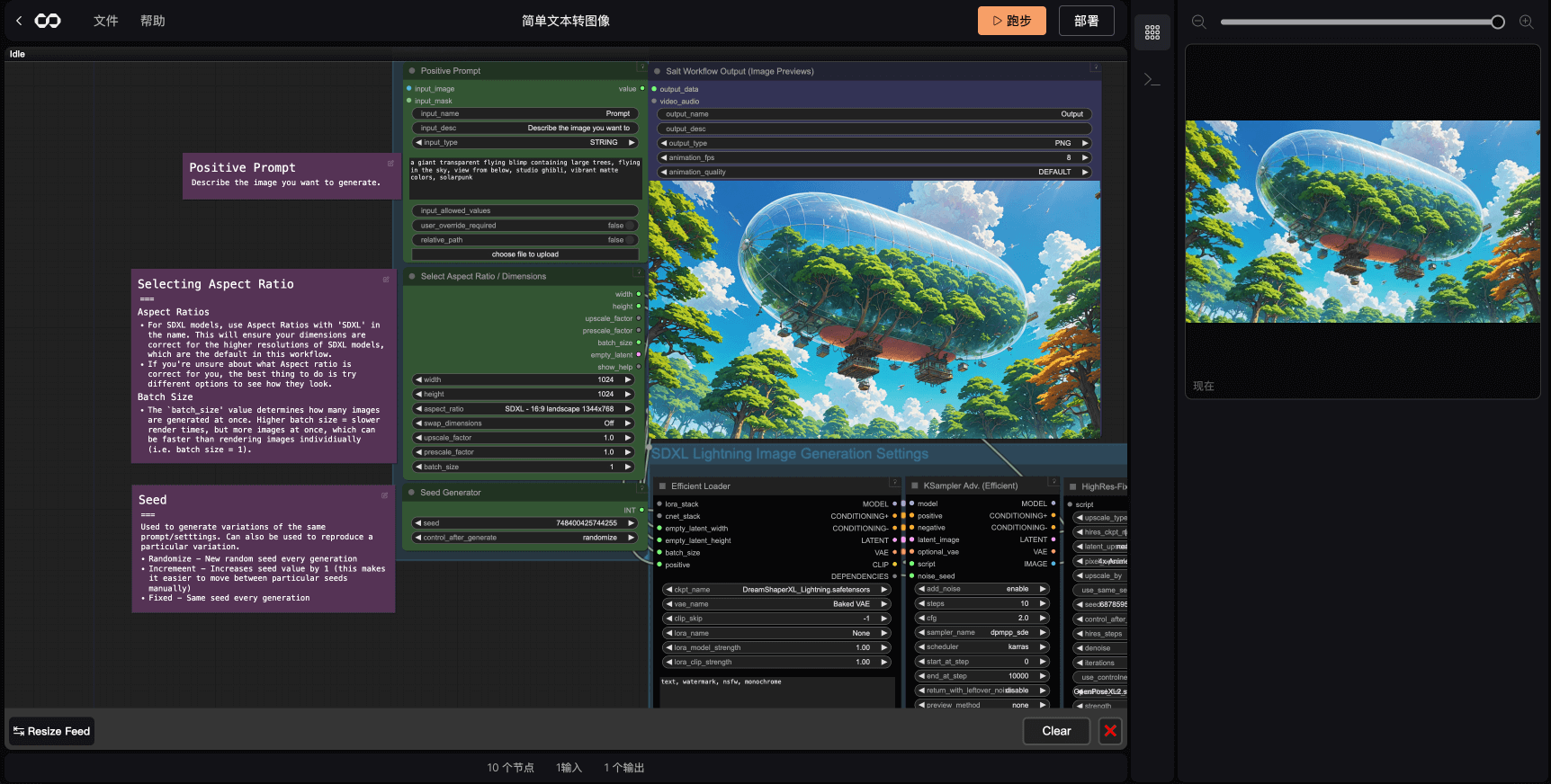Toggle swap_dimensions Off value
The height and width of the screenshot is (784, 1551).
pyautogui.click(x=524, y=423)
